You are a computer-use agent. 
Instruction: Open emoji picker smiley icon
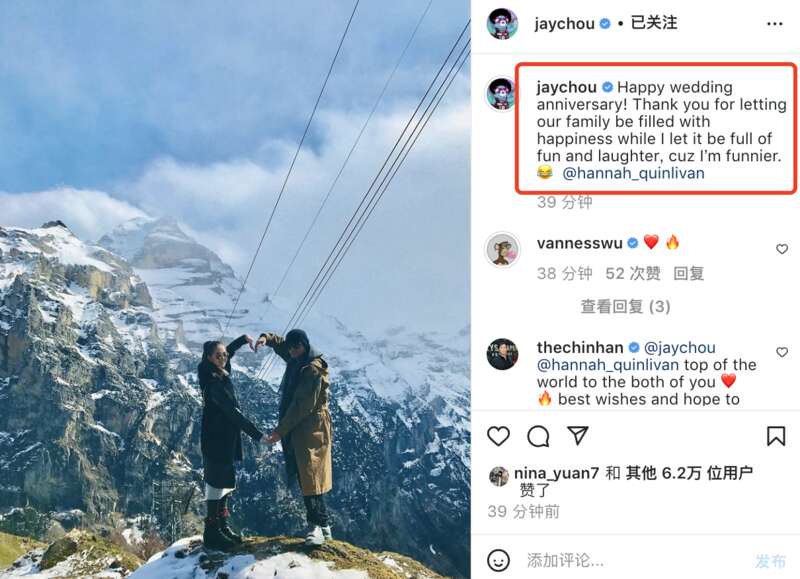(498, 560)
